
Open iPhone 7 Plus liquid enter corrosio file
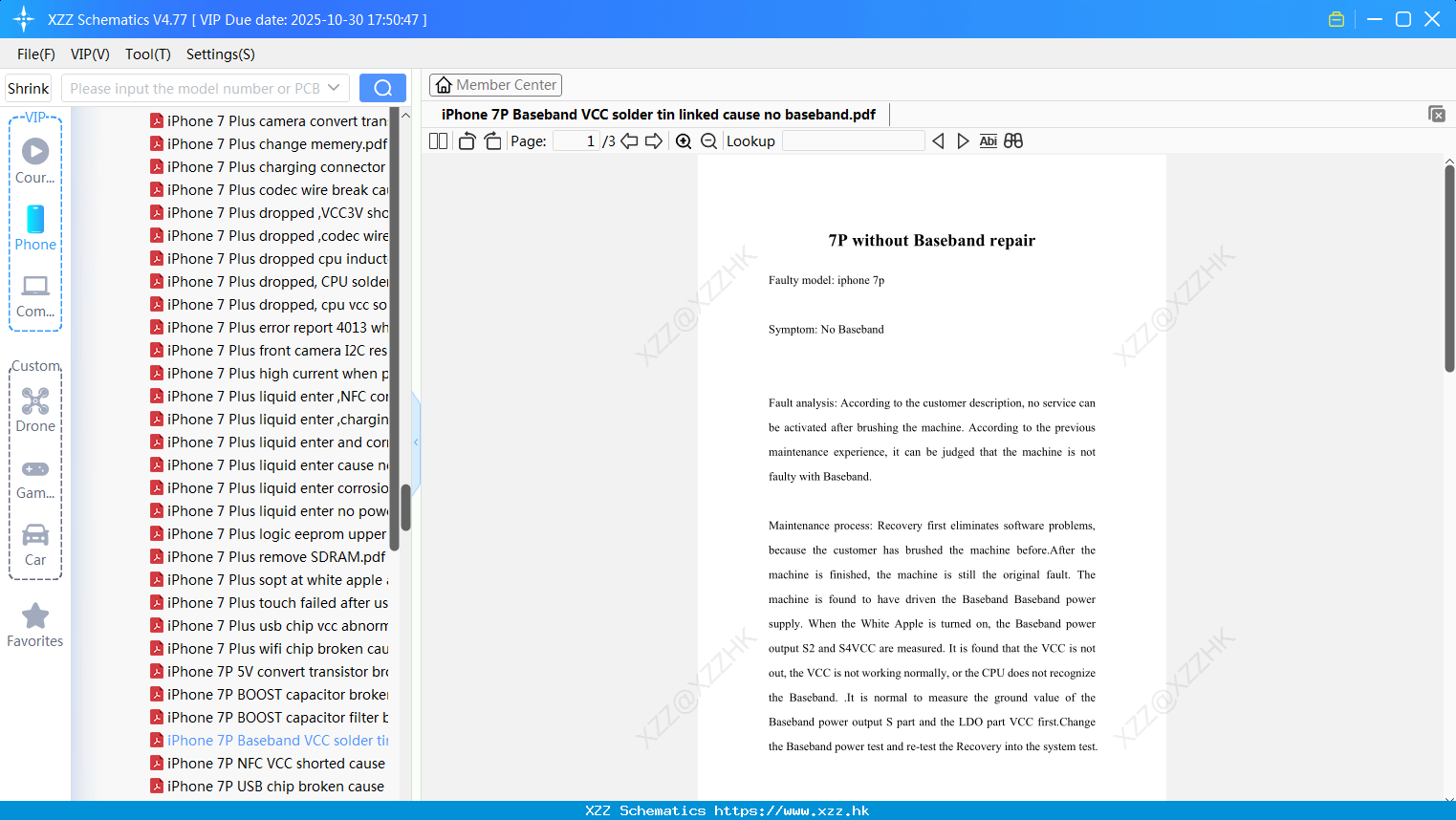click(x=269, y=488)
